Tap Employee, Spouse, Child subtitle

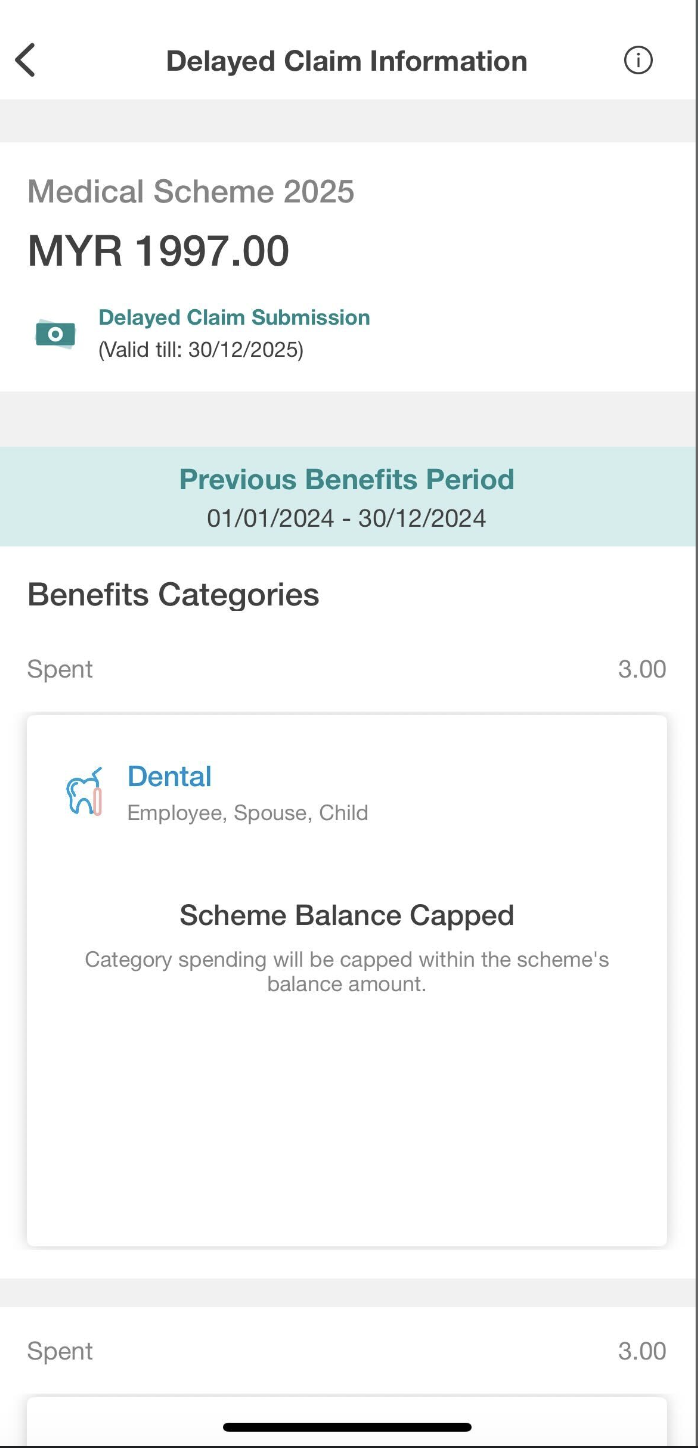tap(247, 813)
